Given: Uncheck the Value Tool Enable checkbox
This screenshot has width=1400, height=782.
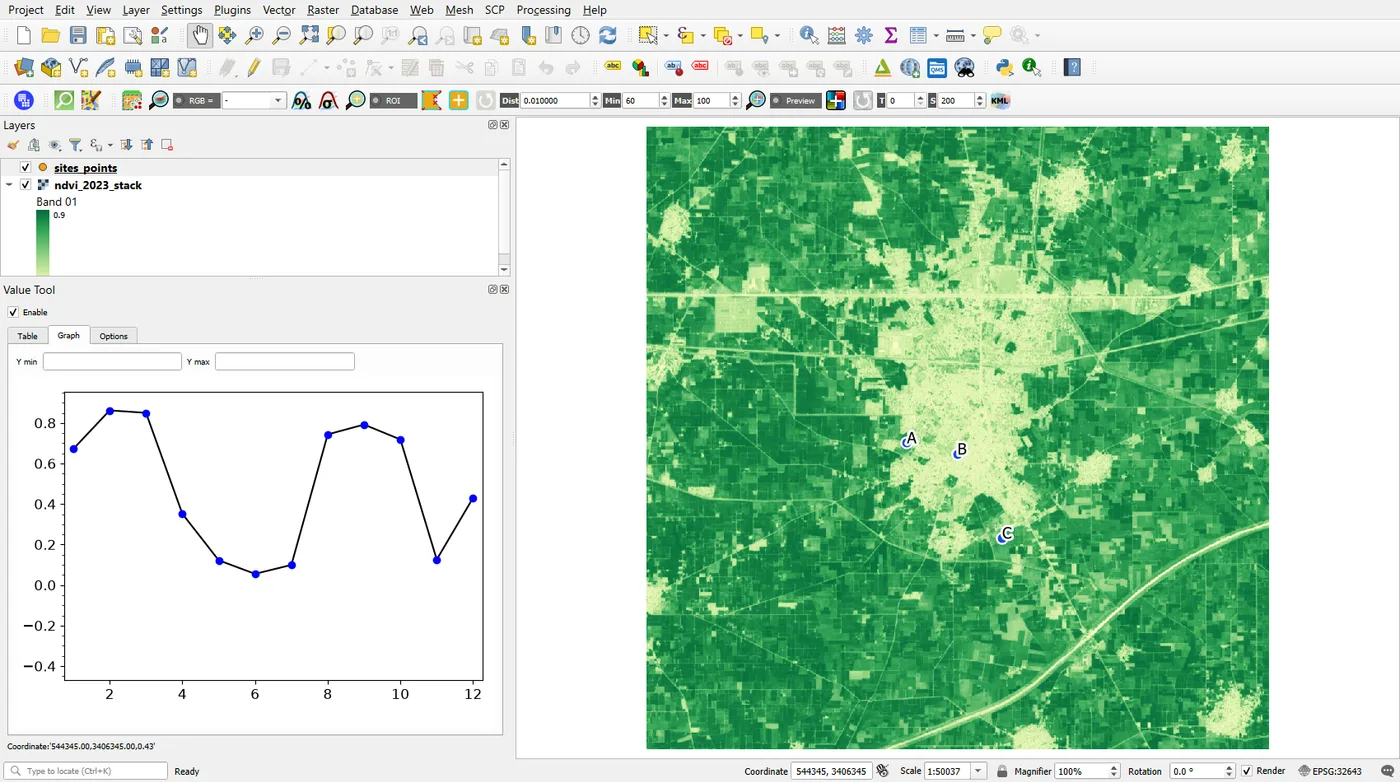Looking at the screenshot, I should pyautogui.click(x=13, y=312).
